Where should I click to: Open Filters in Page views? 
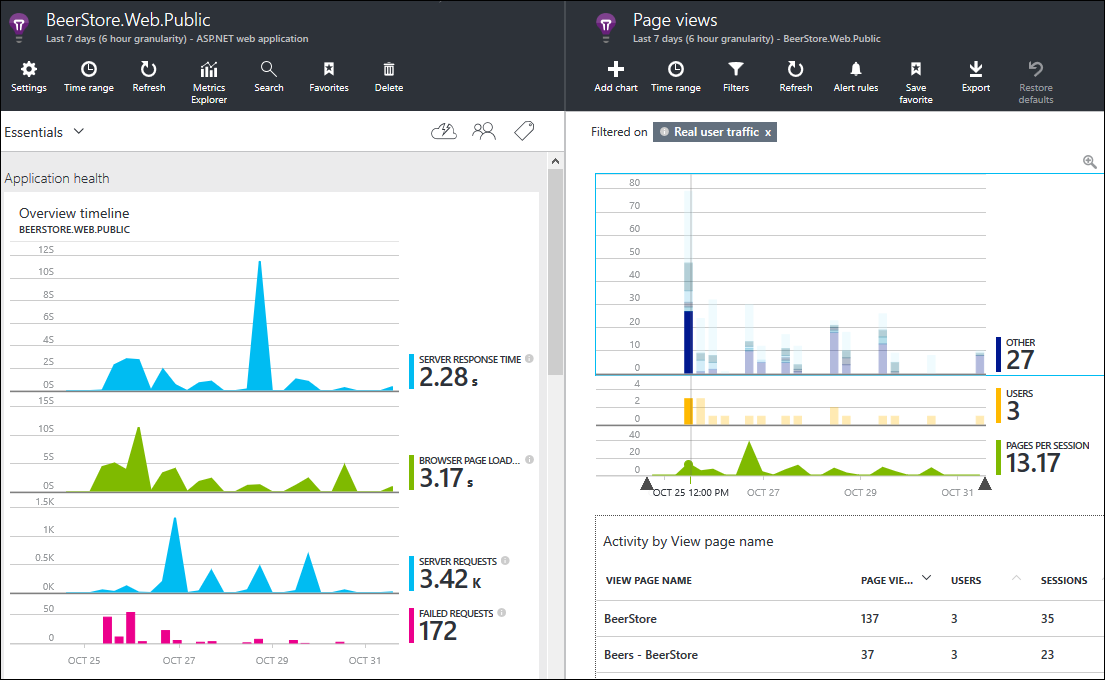736,77
